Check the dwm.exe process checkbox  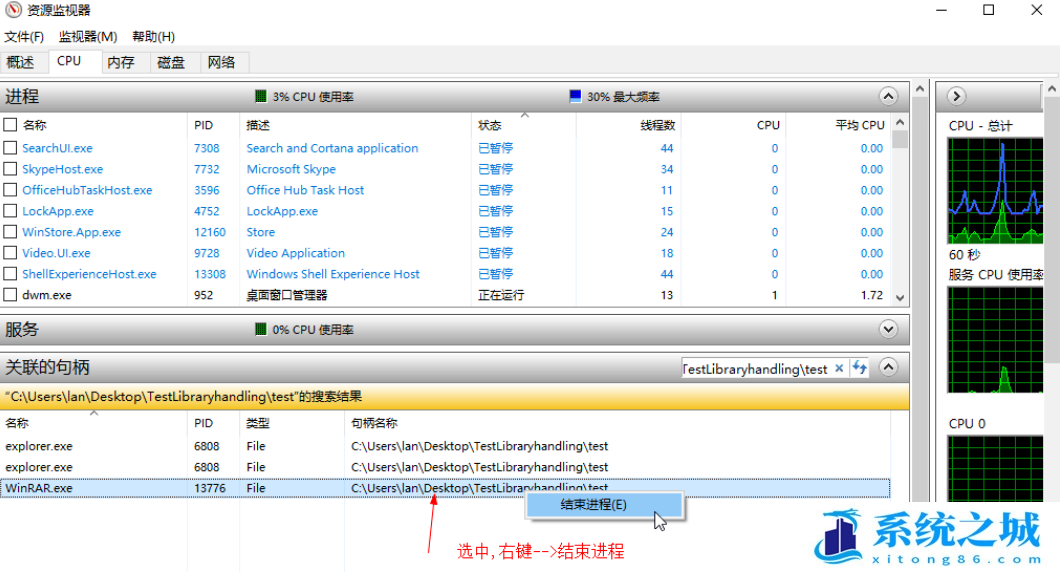[10, 295]
